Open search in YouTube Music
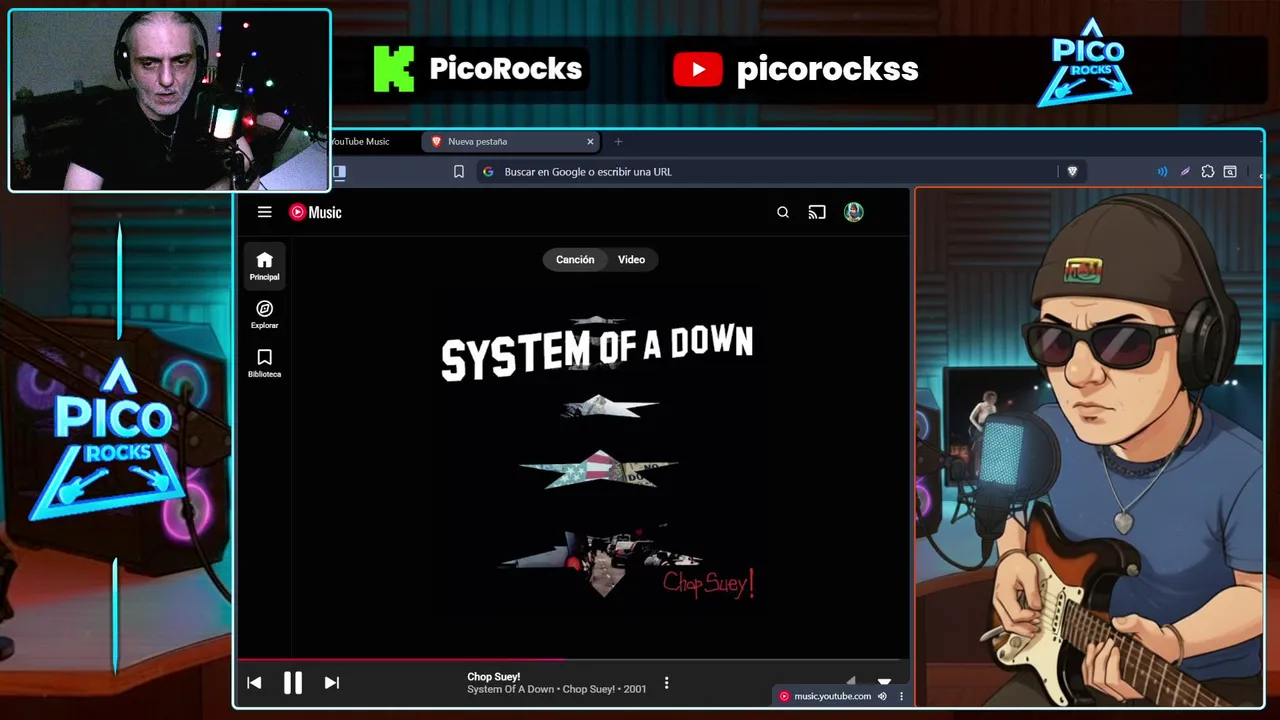Screen dimensions: 1280x720 pyautogui.click(x=783, y=212)
